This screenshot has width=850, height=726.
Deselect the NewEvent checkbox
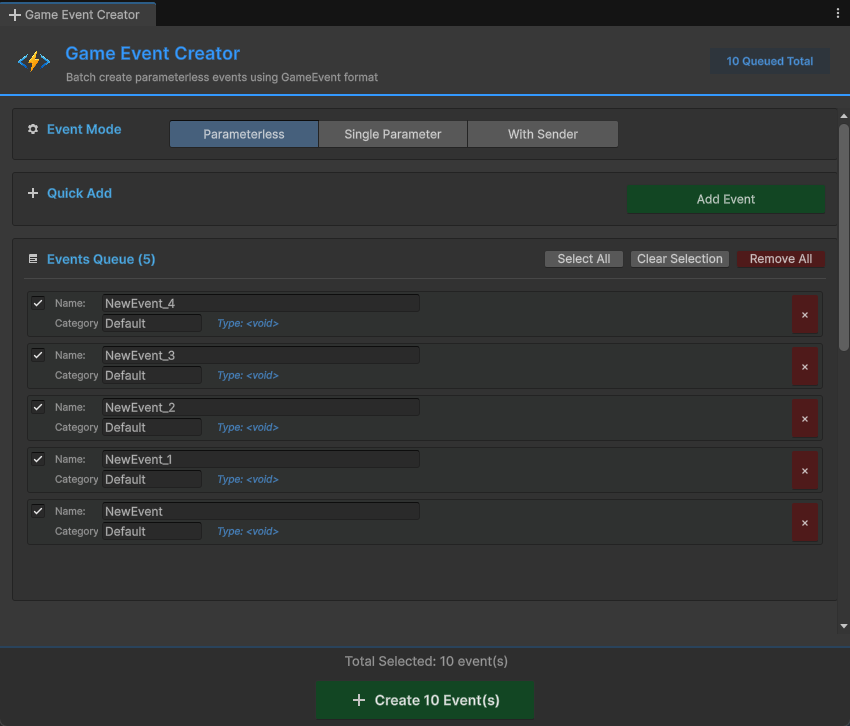coord(39,511)
